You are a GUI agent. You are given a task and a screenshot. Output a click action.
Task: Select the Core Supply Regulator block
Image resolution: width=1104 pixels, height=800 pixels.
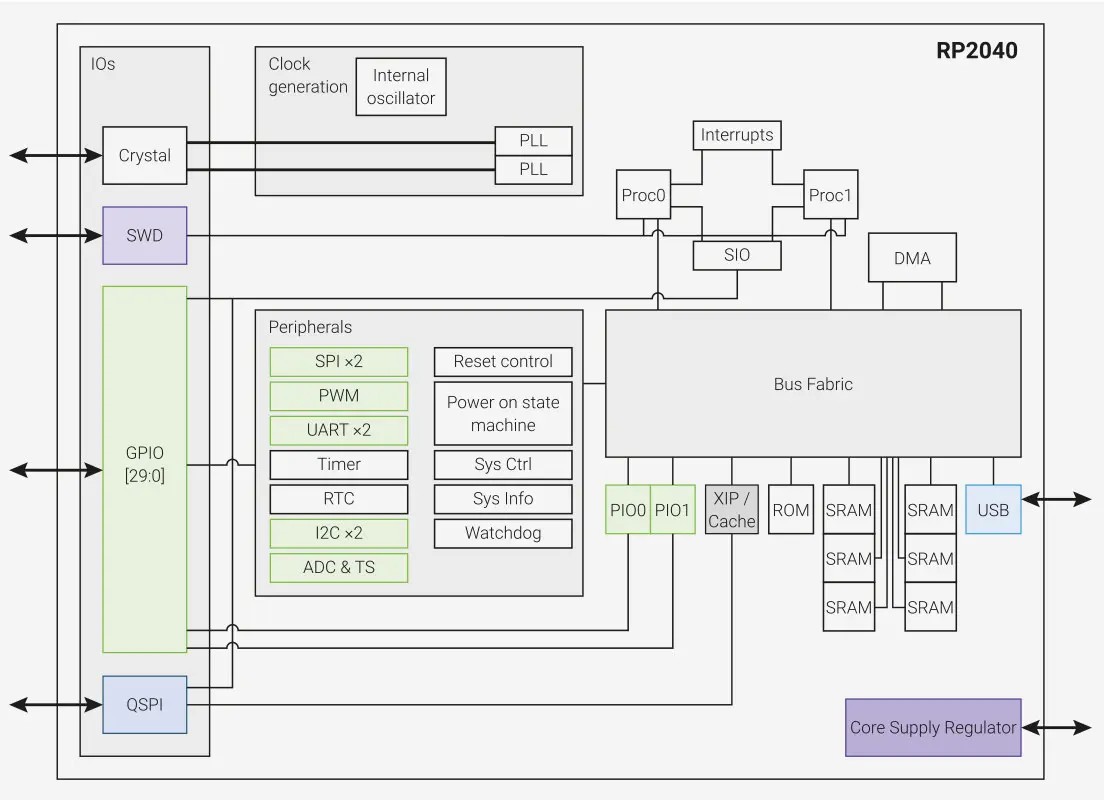tap(933, 728)
